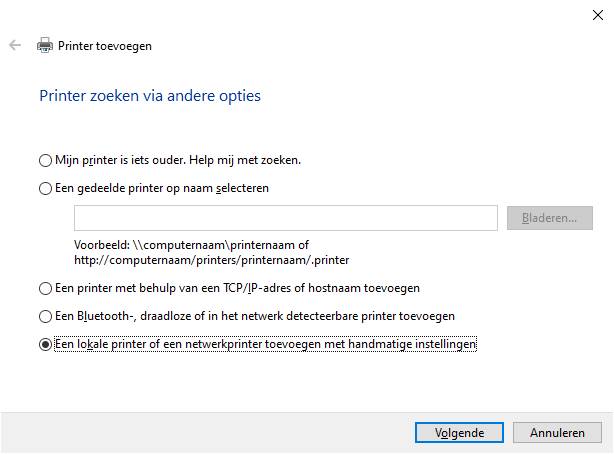Click the 'netwerkprinter toevoegen met handmatige instellingen' label
Viewport: 614px width, 454px height.
coord(330,344)
